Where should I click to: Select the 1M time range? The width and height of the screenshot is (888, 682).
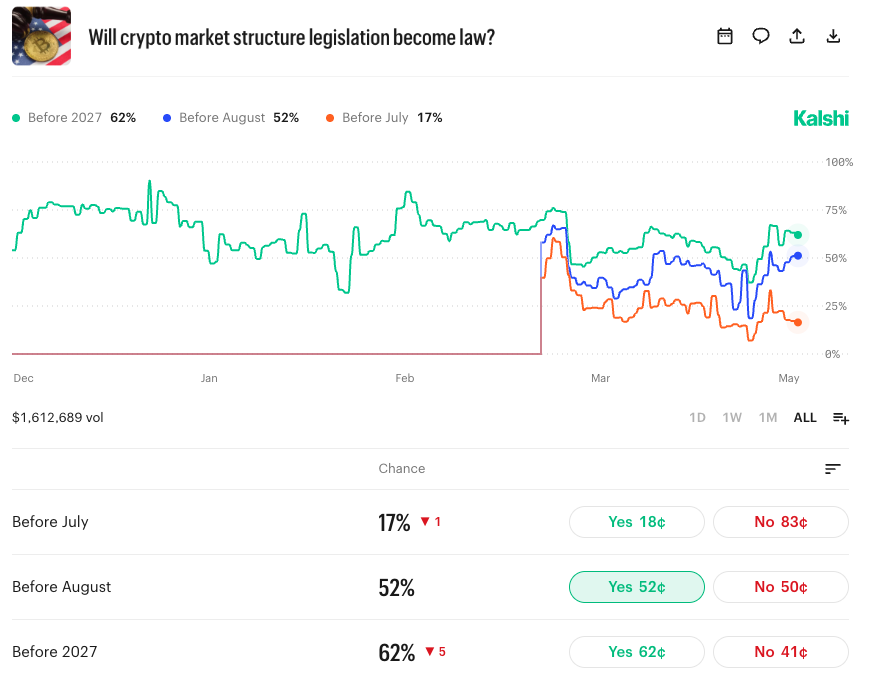click(767, 417)
